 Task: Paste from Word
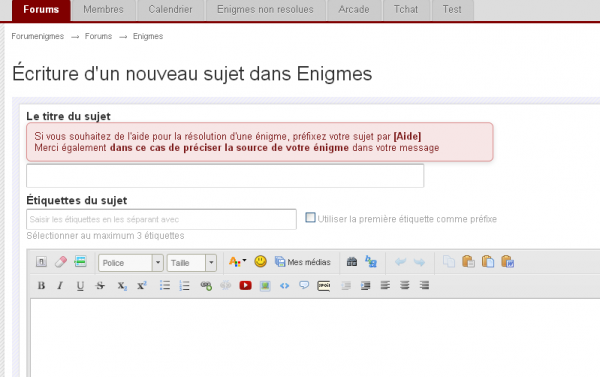pos(507,262)
